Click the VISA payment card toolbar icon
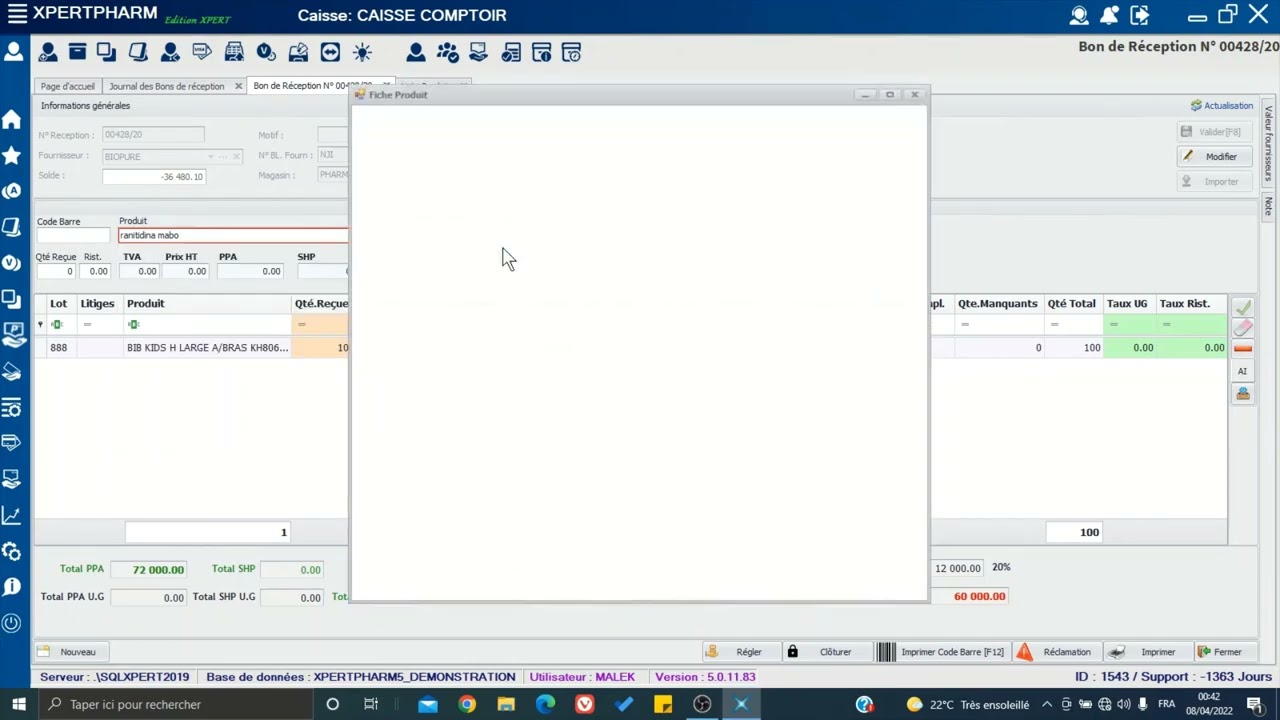 (x=202, y=52)
